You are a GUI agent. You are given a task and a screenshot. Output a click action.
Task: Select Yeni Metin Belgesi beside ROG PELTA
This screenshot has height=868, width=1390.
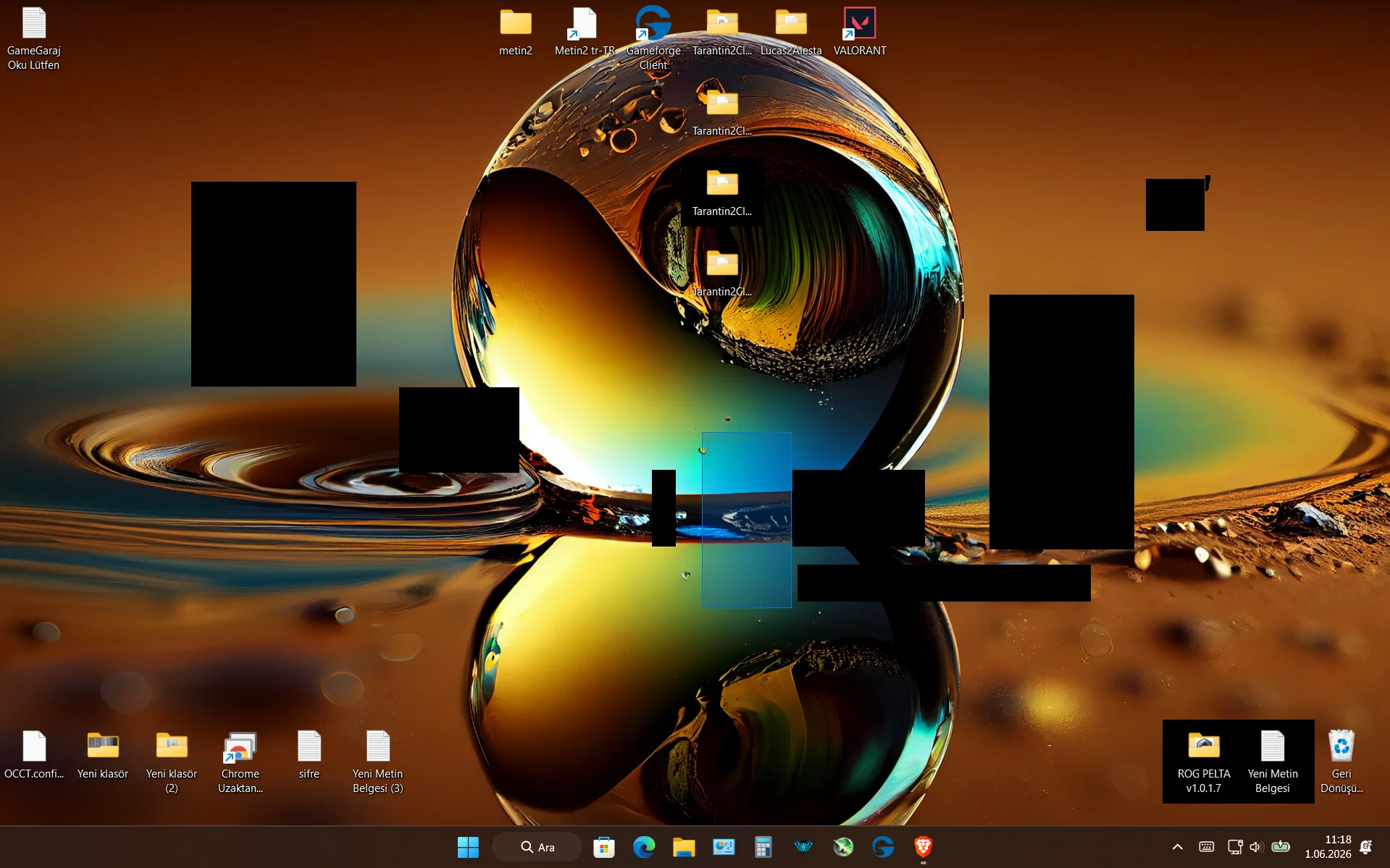pyautogui.click(x=1273, y=762)
